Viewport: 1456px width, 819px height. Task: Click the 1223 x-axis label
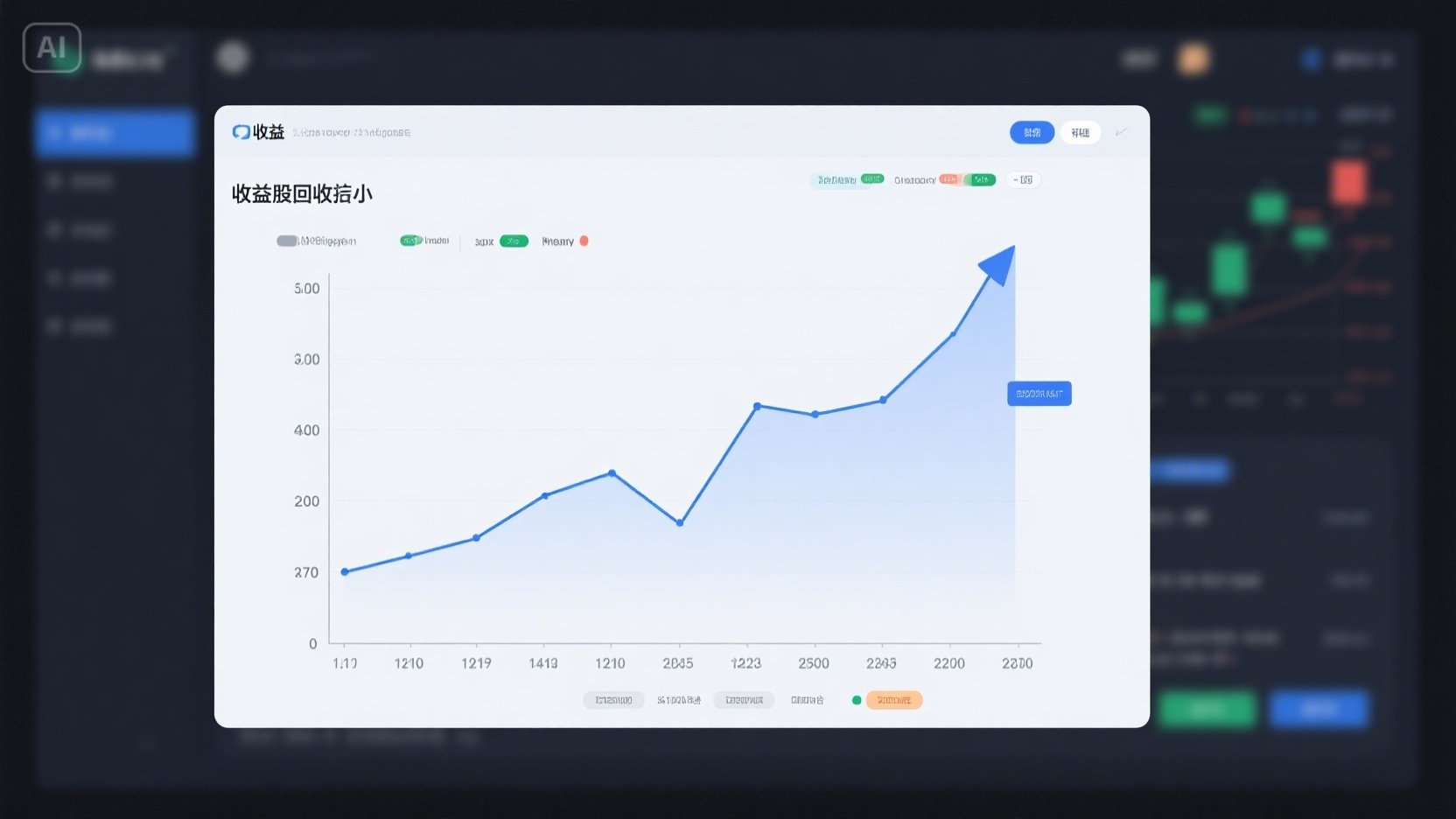pyautogui.click(x=746, y=663)
